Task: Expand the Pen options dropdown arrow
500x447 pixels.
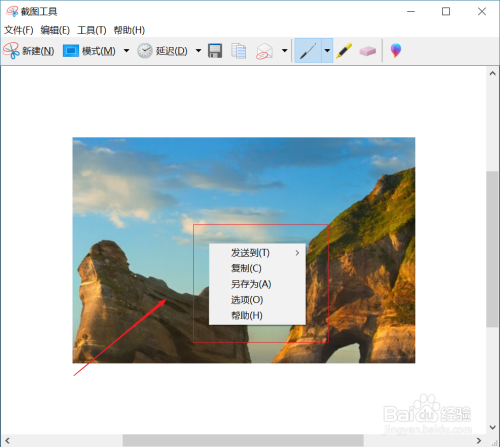Action: (327, 51)
